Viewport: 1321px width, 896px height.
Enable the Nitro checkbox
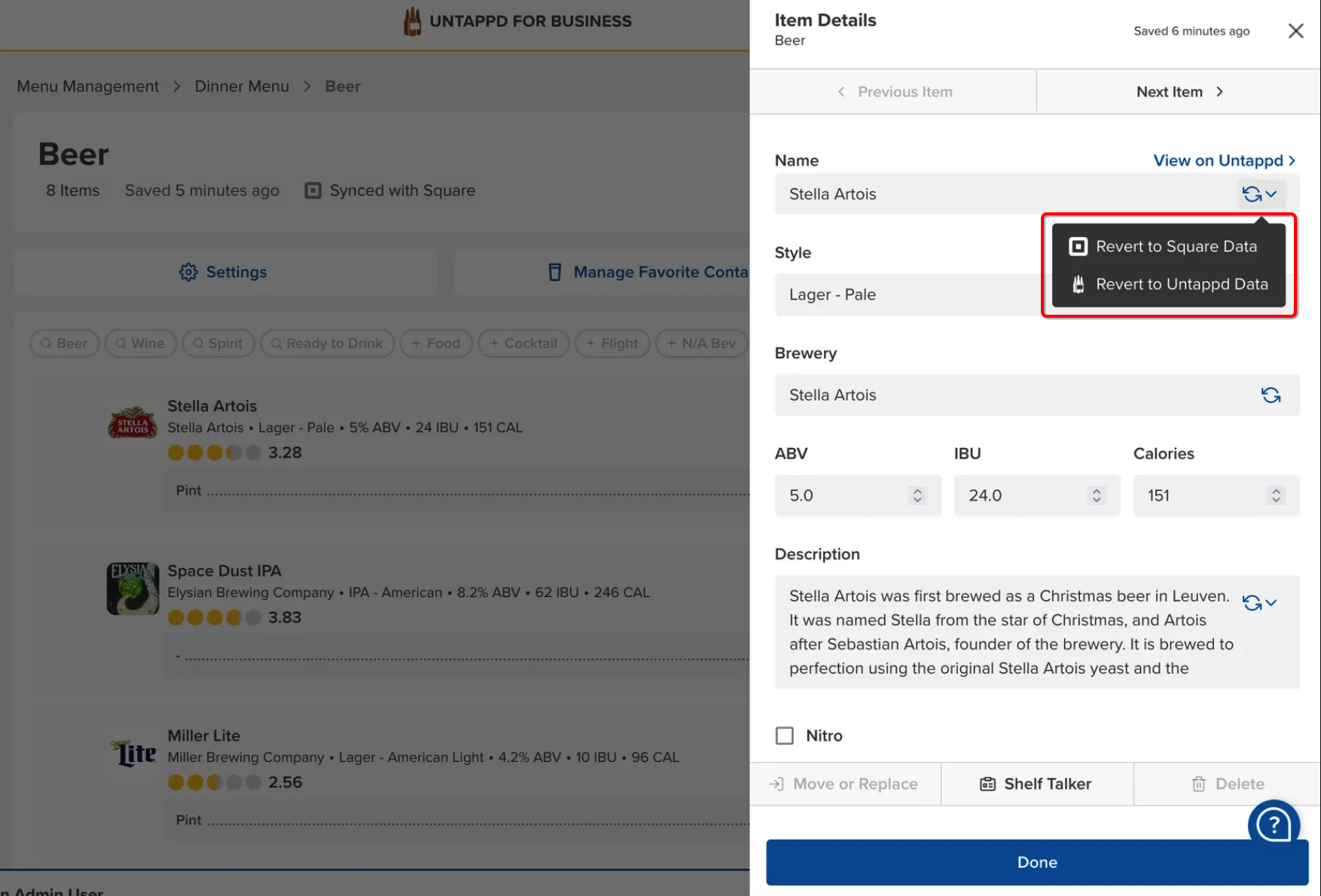(785, 736)
